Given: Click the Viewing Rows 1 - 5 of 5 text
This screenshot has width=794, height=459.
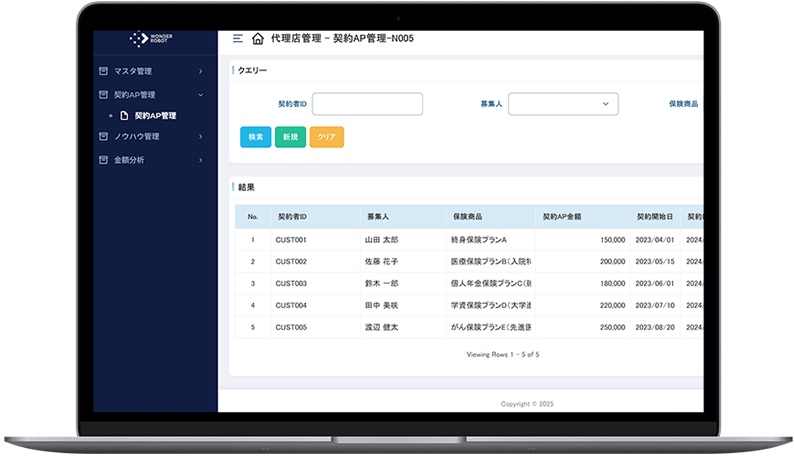Looking at the screenshot, I should tap(503, 355).
